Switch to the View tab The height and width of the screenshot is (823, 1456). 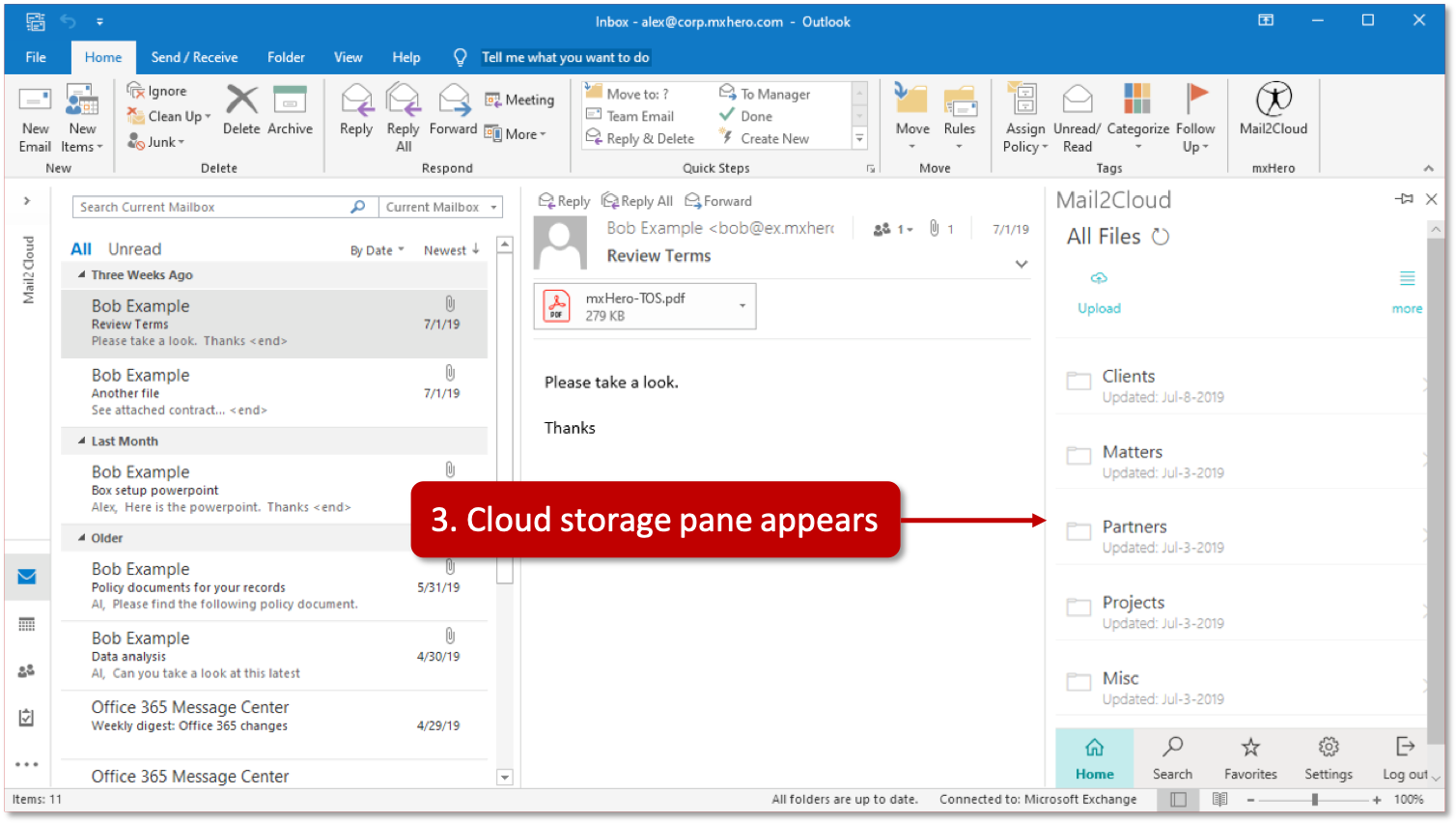[x=349, y=57]
